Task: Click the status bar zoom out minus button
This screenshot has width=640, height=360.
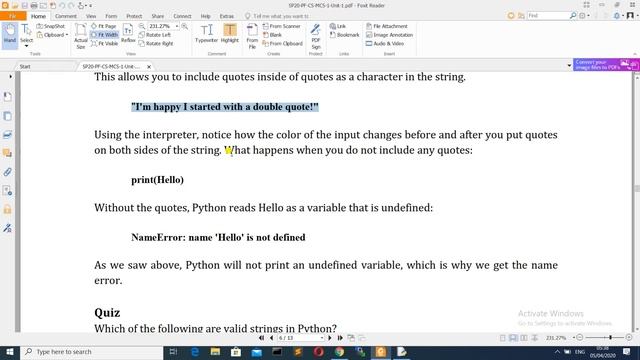Action: click(x=580, y=338)
